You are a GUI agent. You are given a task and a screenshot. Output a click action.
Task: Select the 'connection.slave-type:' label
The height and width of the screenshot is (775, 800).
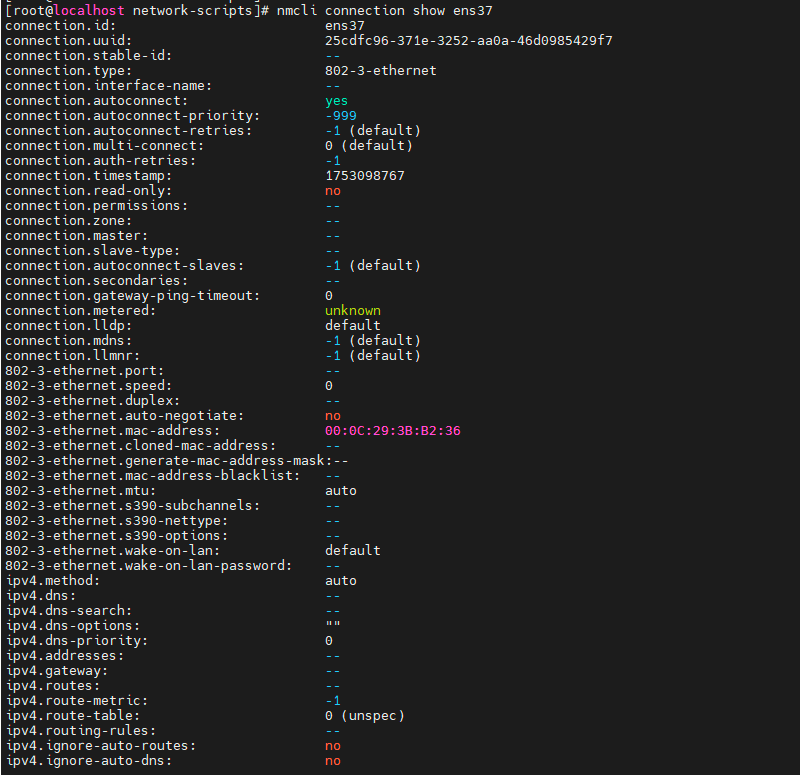(93, 251)
